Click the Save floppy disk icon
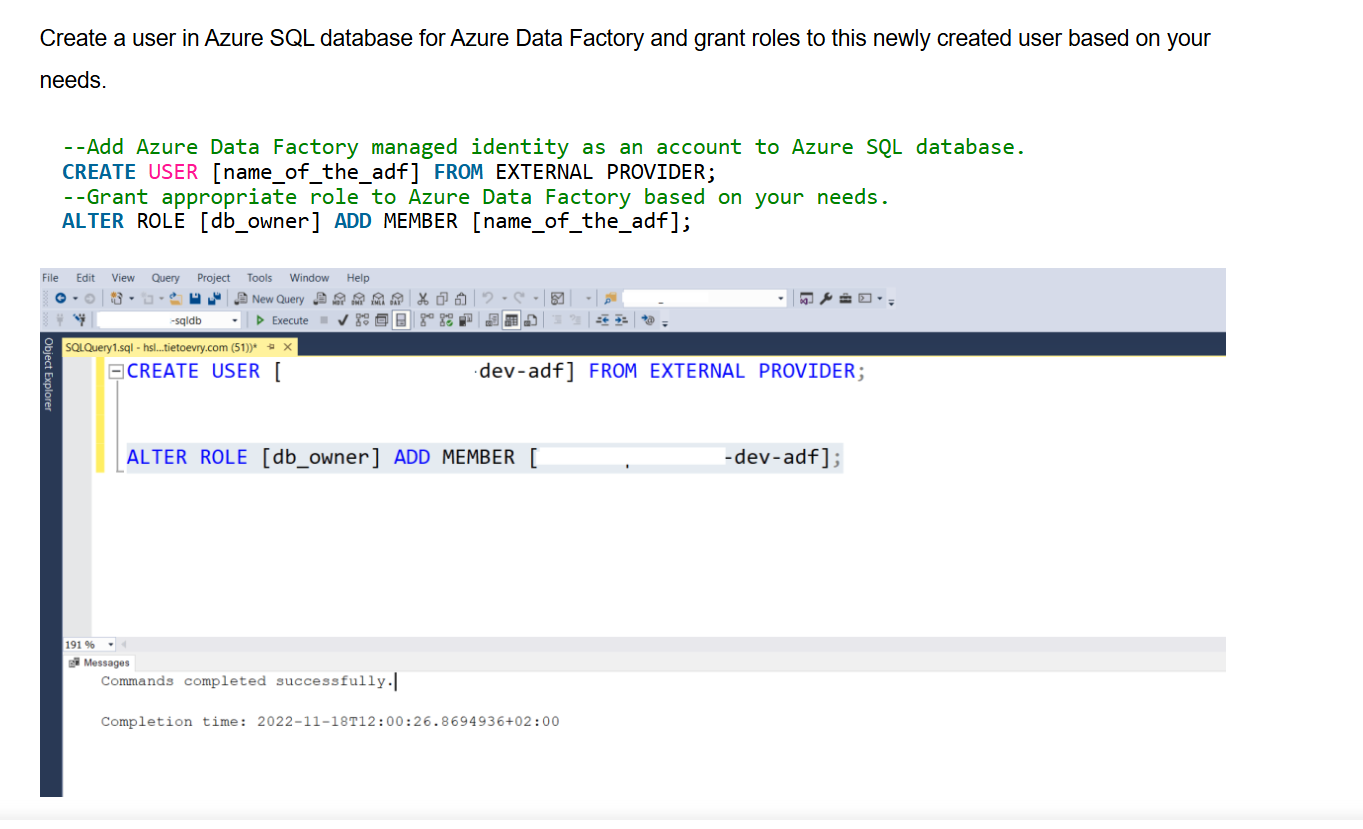 195,298
